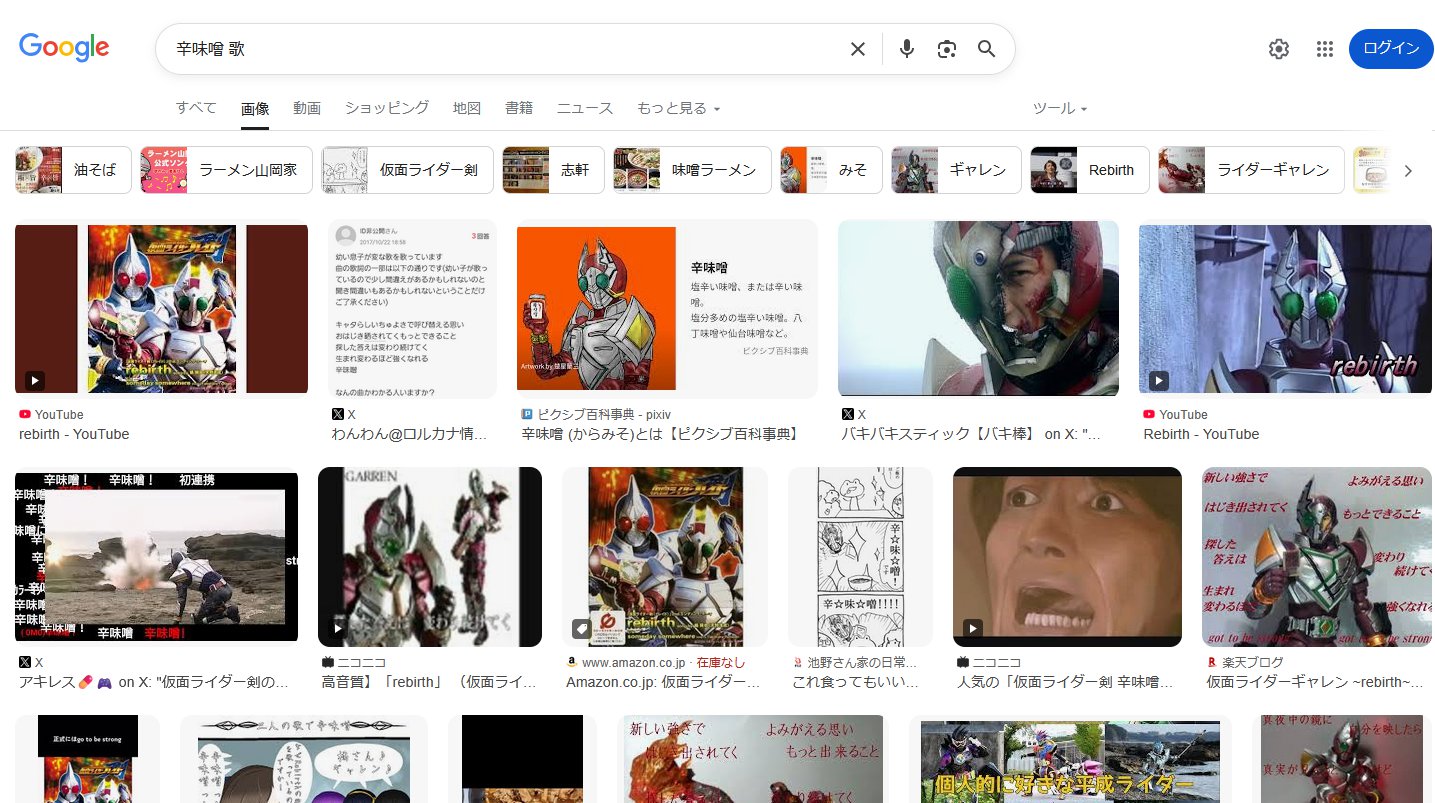Click わんわん@ロルカナ情 title link
Image resolution: width=1435 pixels, height=803 pixels.
pyautogui.click(x=410, y=434)
